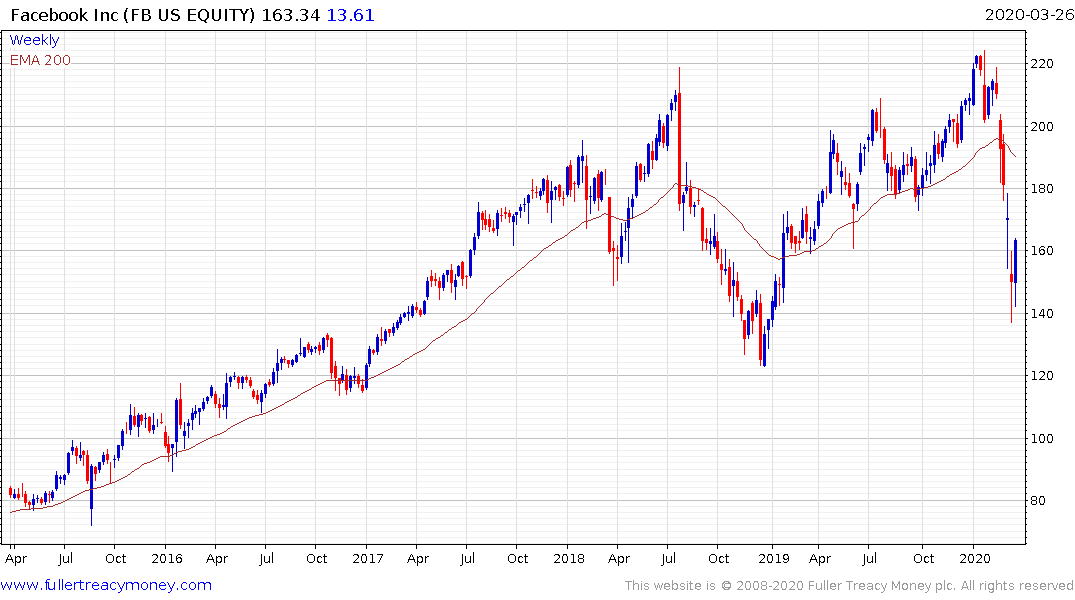This screenshot has width=1075, height=600.
Task: Click the Oct label just before 2020
Action: tap(923, 558)
